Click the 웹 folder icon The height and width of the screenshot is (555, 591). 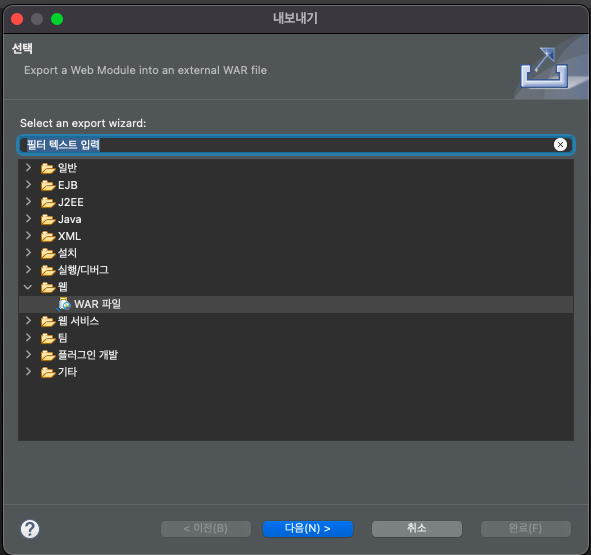coord(48,287)
